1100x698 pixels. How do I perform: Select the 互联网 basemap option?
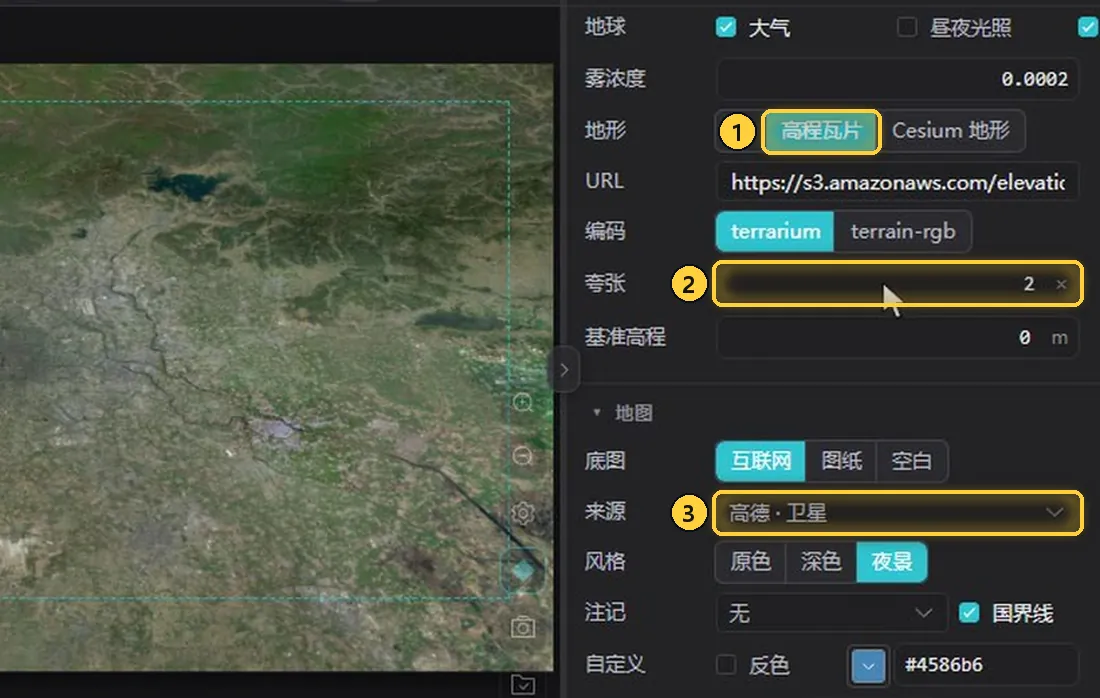tap(761, 461)
